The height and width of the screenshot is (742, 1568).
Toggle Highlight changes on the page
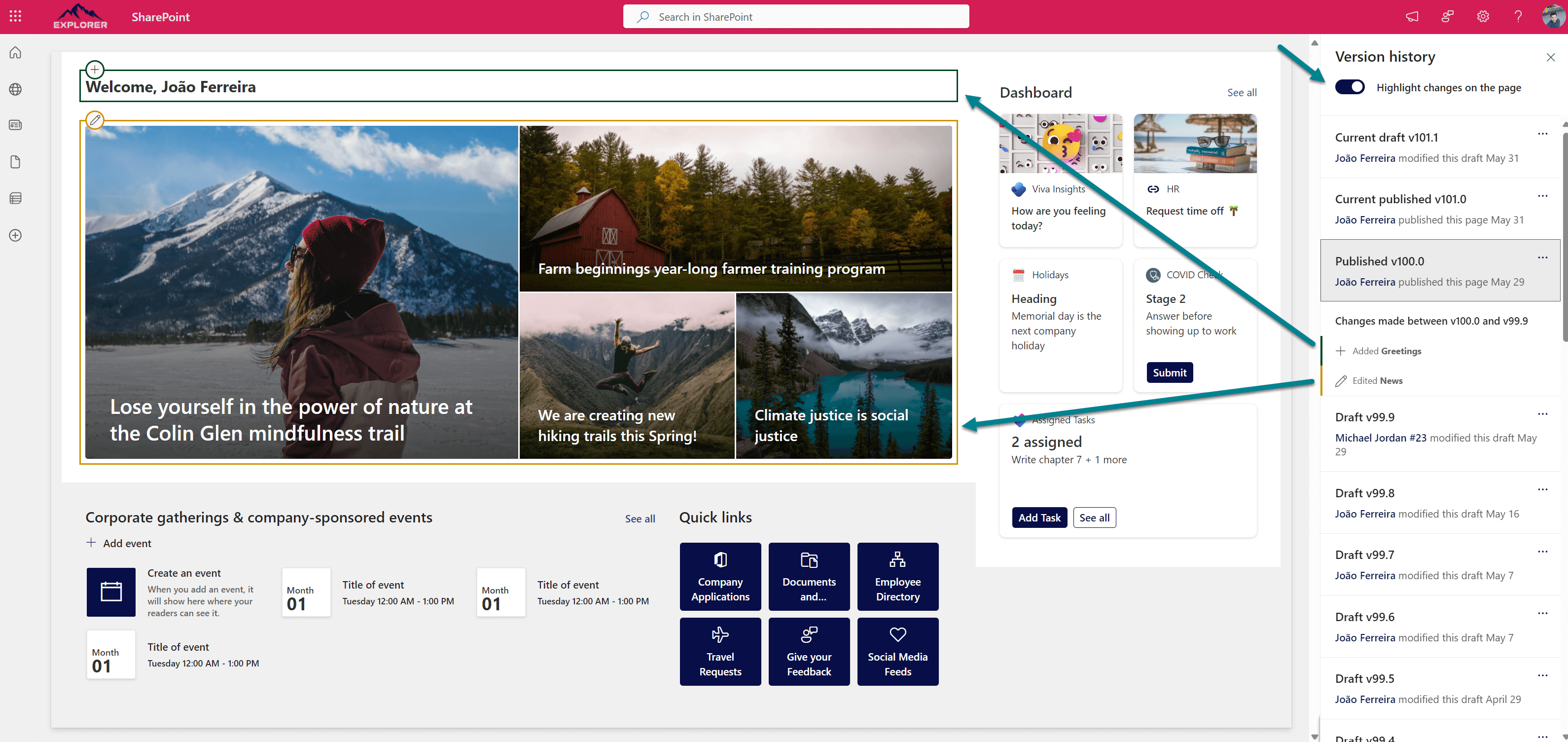click(1350, 86)
